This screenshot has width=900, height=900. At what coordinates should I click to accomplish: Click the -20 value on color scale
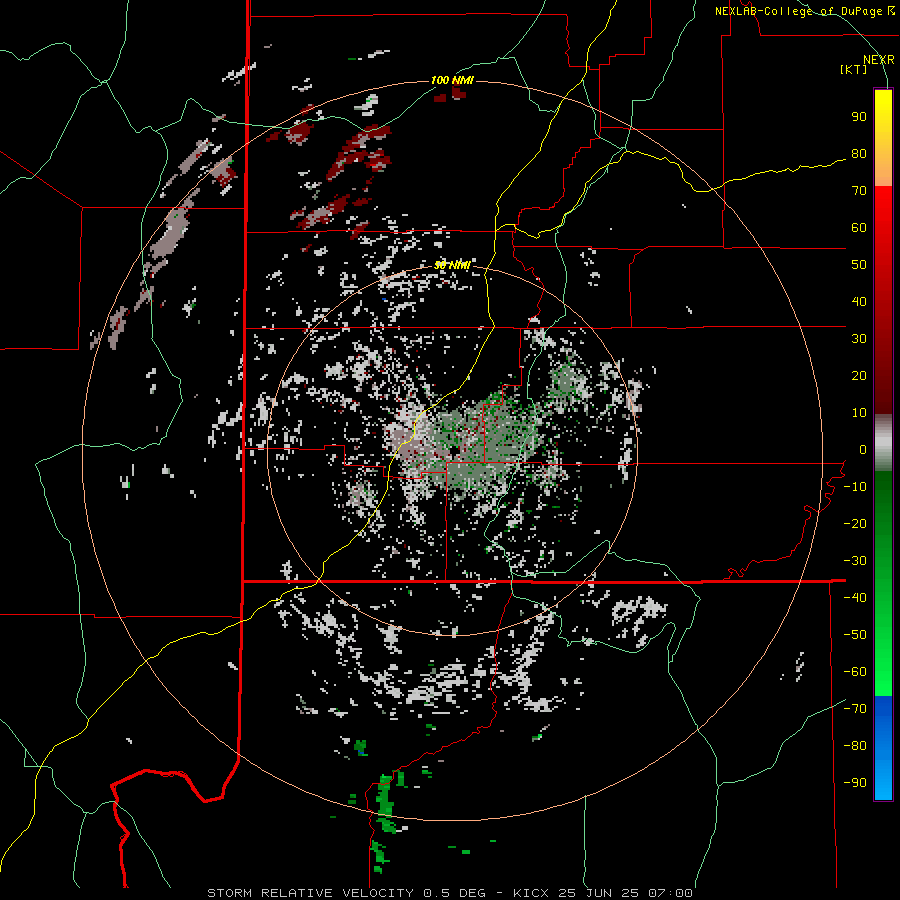click(x=855, y=523)
